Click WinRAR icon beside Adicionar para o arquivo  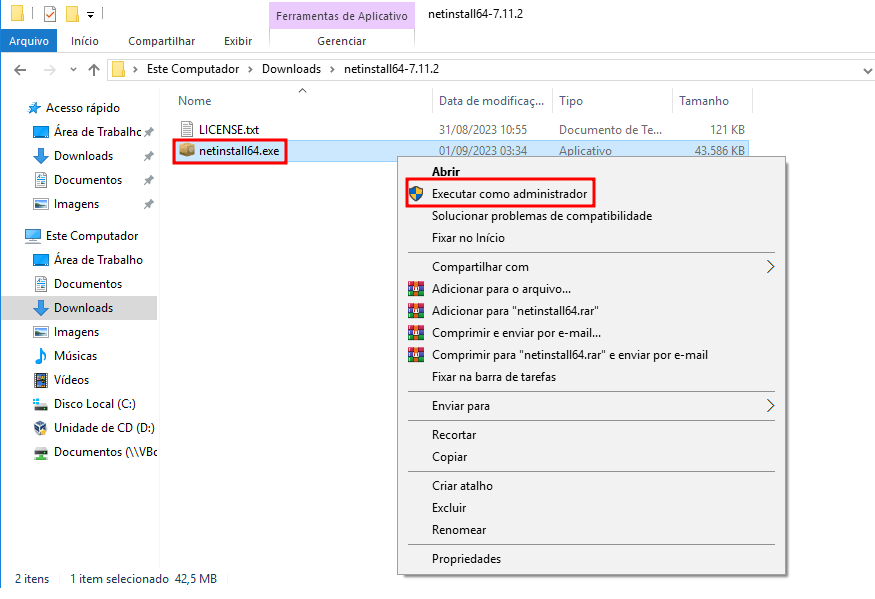coord(417,289)
